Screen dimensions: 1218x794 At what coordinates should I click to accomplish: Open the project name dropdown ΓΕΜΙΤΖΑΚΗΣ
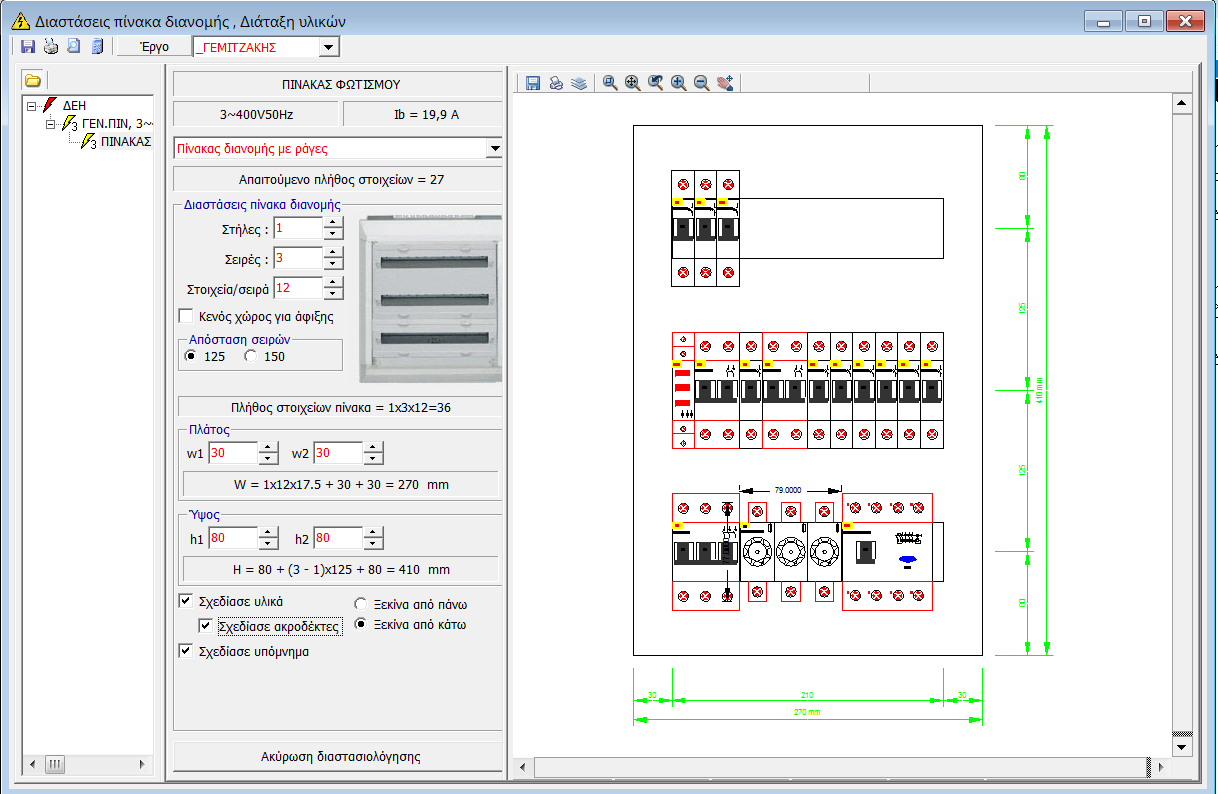tap(329, 47)
